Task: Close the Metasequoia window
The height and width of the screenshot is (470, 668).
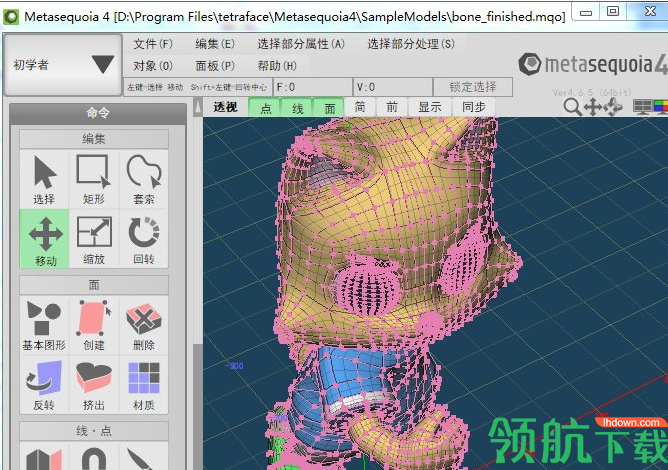Action: 651,12
